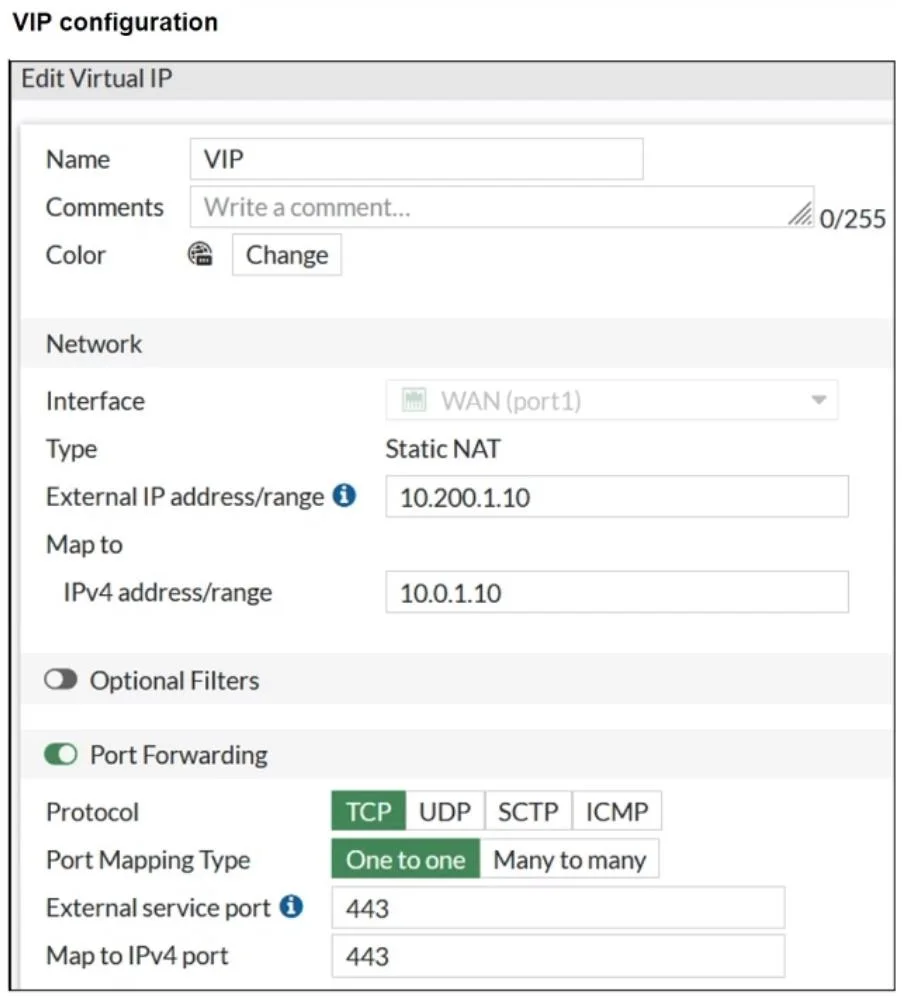Click the Protocol label
This screenshot has width=907, height=998.
click(x=92, y=812)
